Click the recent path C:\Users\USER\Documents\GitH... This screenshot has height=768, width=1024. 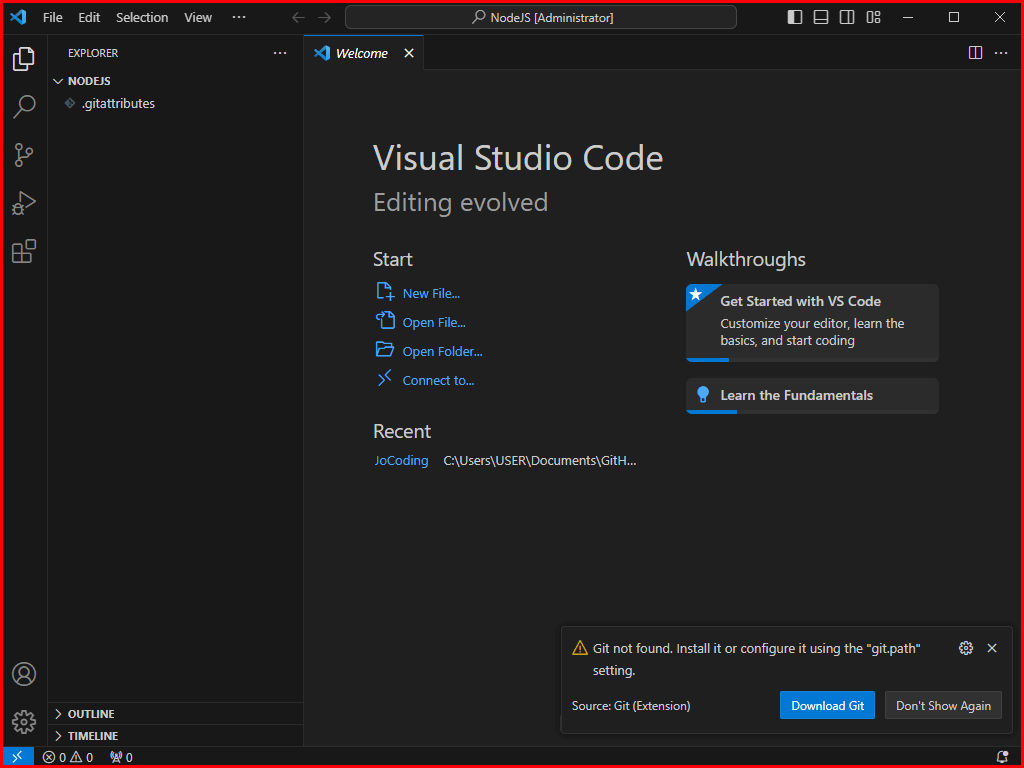coord(539,460)
